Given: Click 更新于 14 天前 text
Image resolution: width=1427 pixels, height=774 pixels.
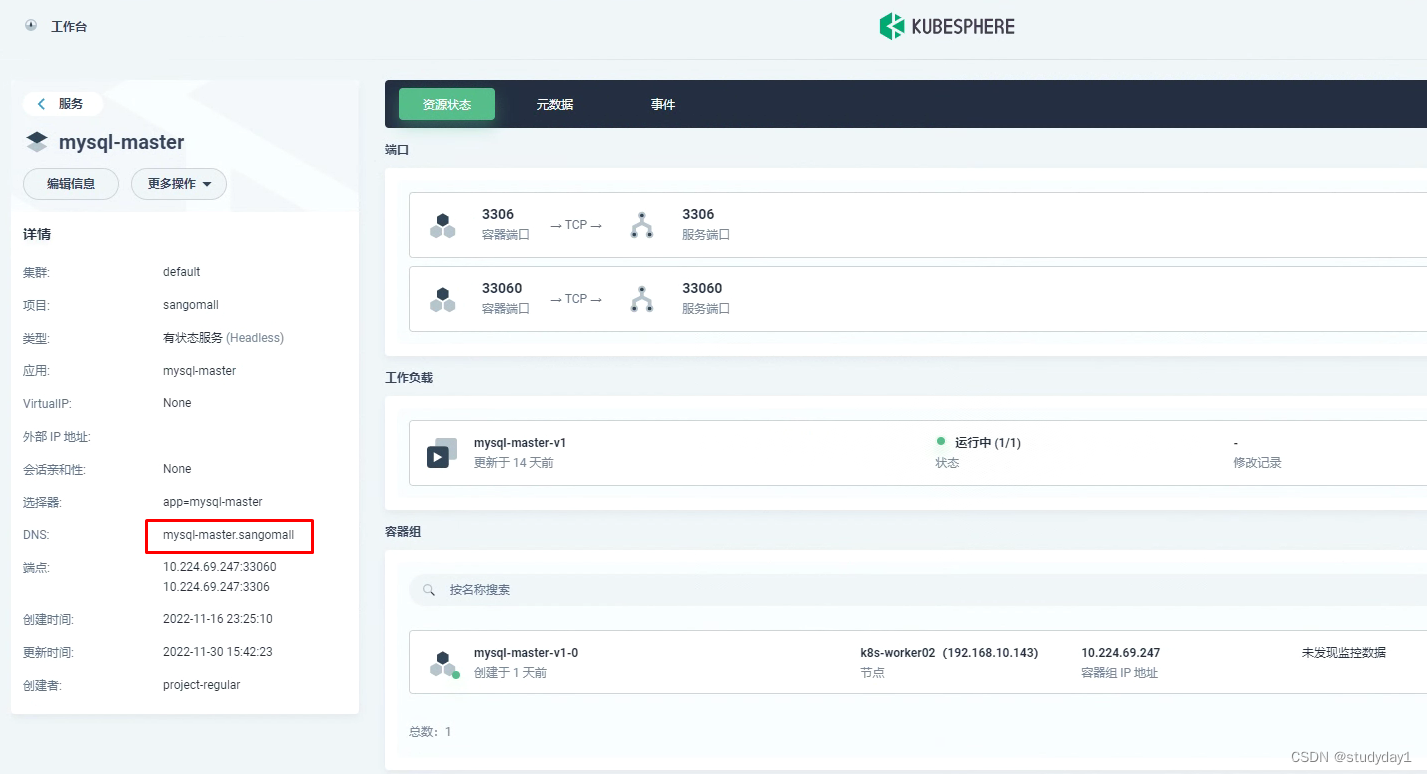Looking at the screenshot, I should 514,463.
